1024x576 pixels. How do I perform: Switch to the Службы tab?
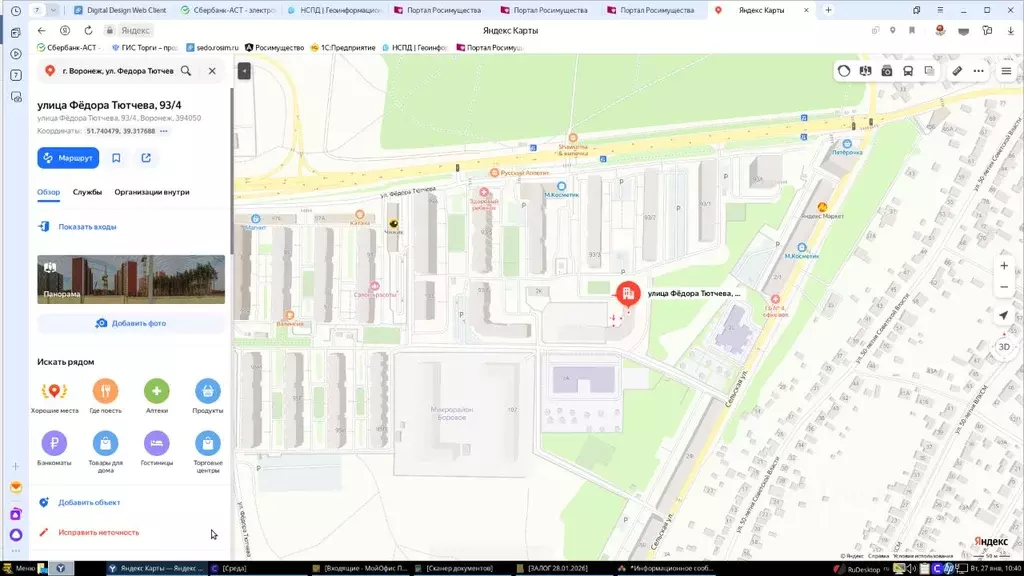tap(87, 192)
